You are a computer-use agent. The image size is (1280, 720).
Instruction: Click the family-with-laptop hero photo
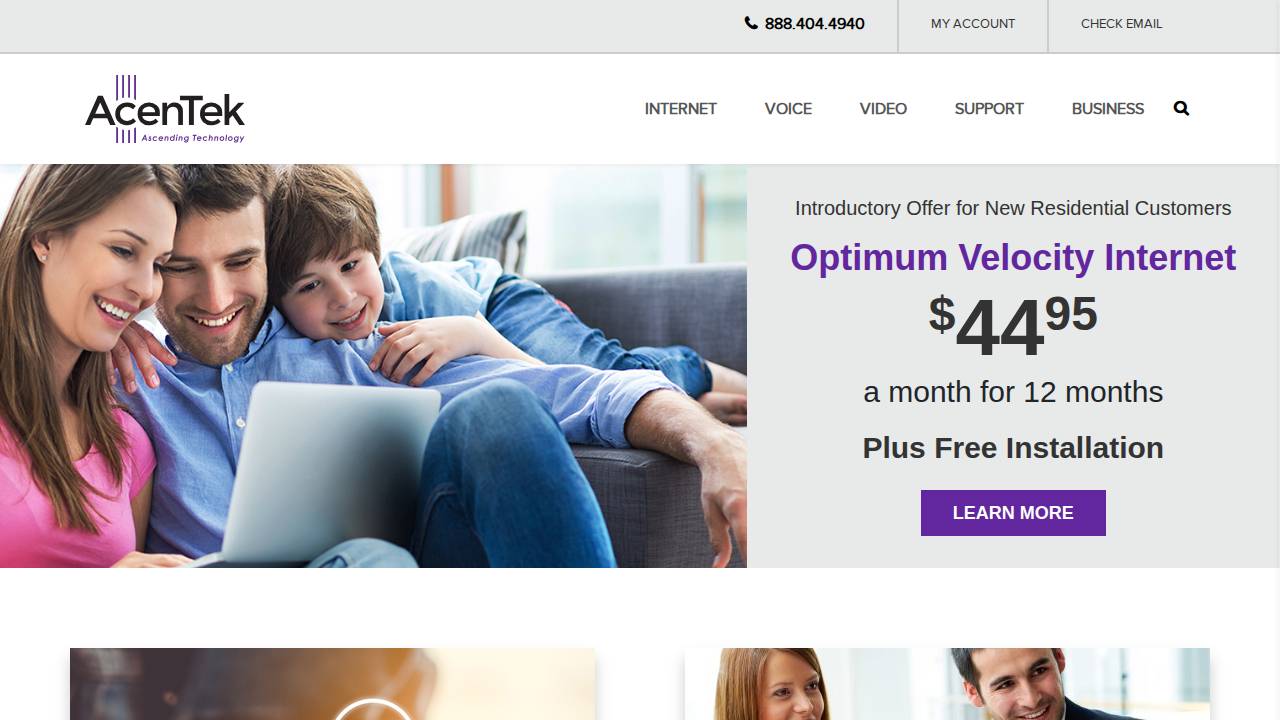pos(373,366)
